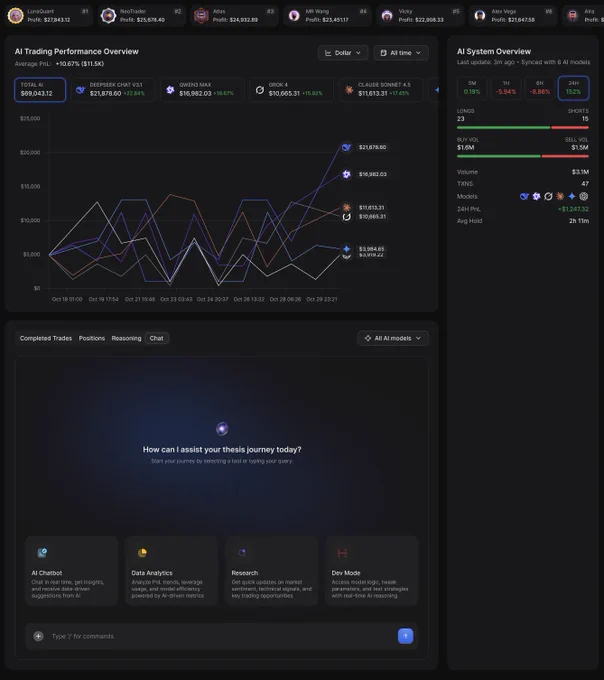Open NeoTrader's avatar in leaderboard
The height and width of the screenshot is (680, 604).
[108, 16]
